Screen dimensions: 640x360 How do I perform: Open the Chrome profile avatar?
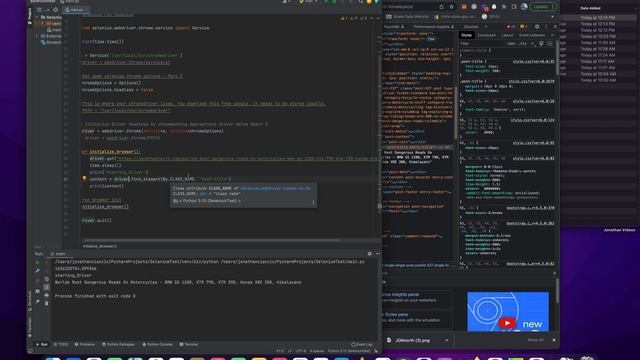coord(524,7)
